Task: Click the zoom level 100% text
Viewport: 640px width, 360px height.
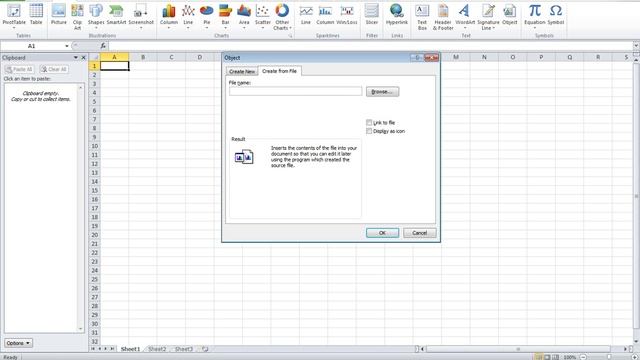Action: click(x=570, y=357)
